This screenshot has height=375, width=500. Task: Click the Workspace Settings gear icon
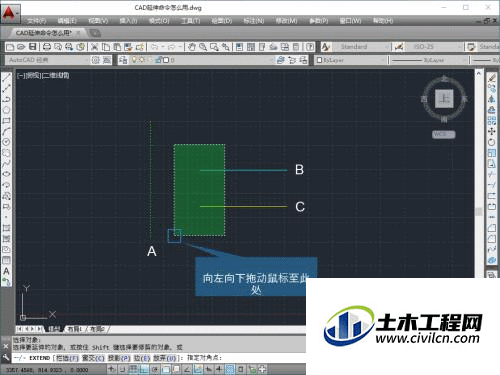click(x=96, y=60)
